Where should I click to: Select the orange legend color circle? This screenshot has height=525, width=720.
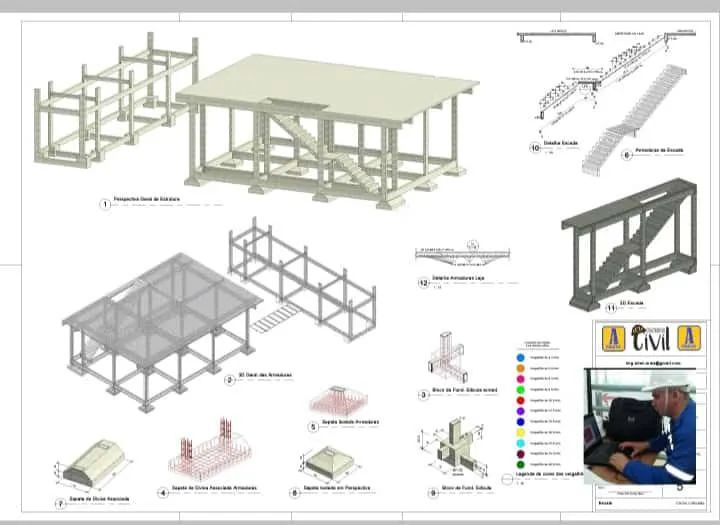click(520, 368)
